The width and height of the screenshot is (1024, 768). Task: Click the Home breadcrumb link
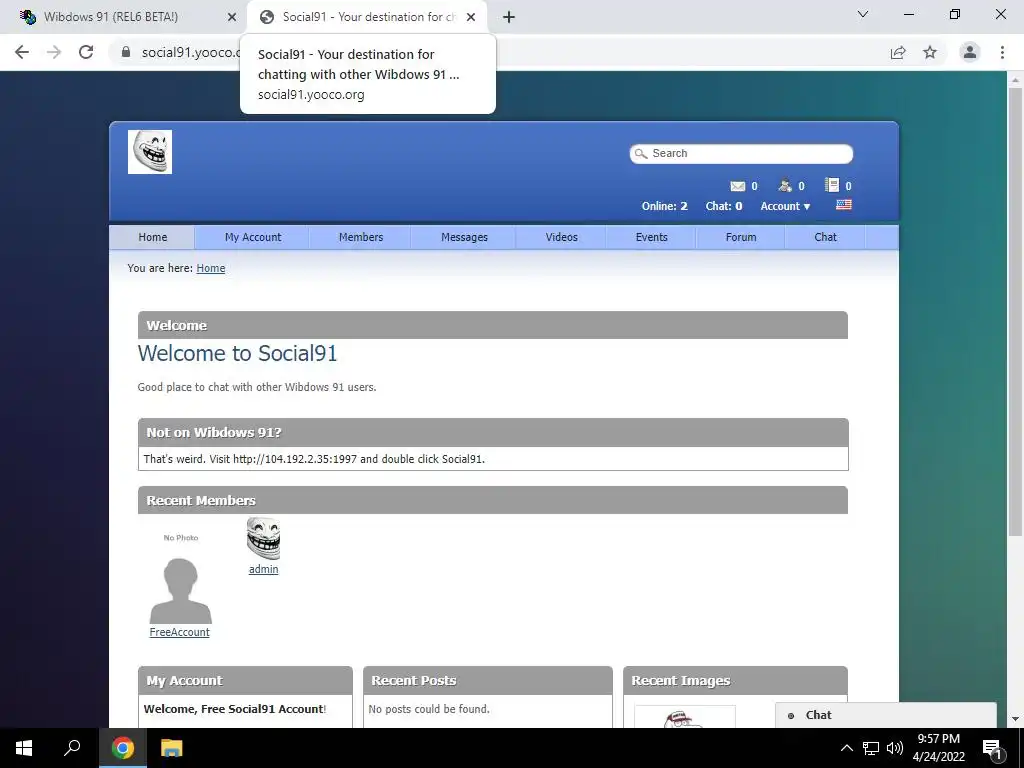[x=210, y=268]
